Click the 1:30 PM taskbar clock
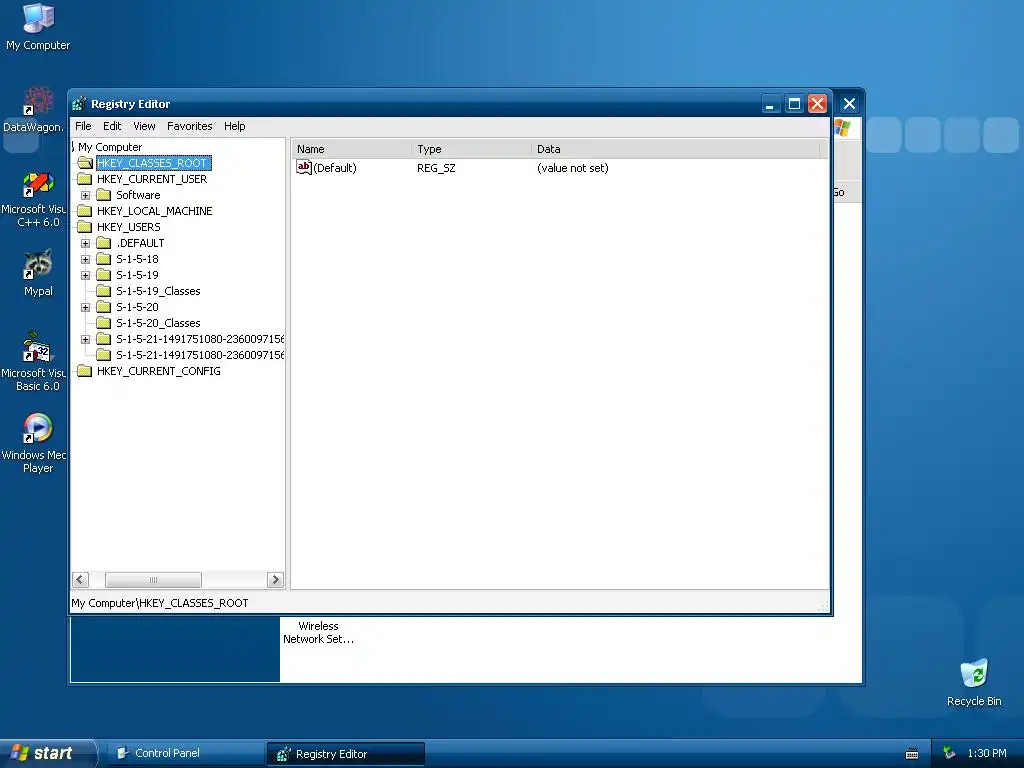Viewport: 1024px width, 768px height. (x=987, y=753)
